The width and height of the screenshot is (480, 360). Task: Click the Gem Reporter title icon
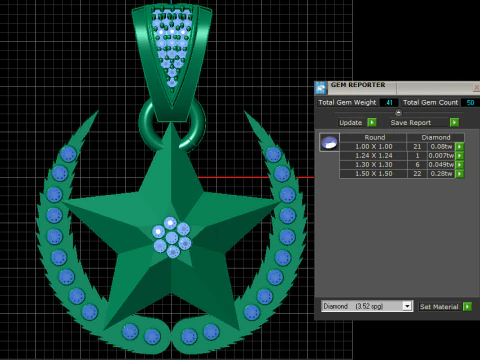(321, 88)
